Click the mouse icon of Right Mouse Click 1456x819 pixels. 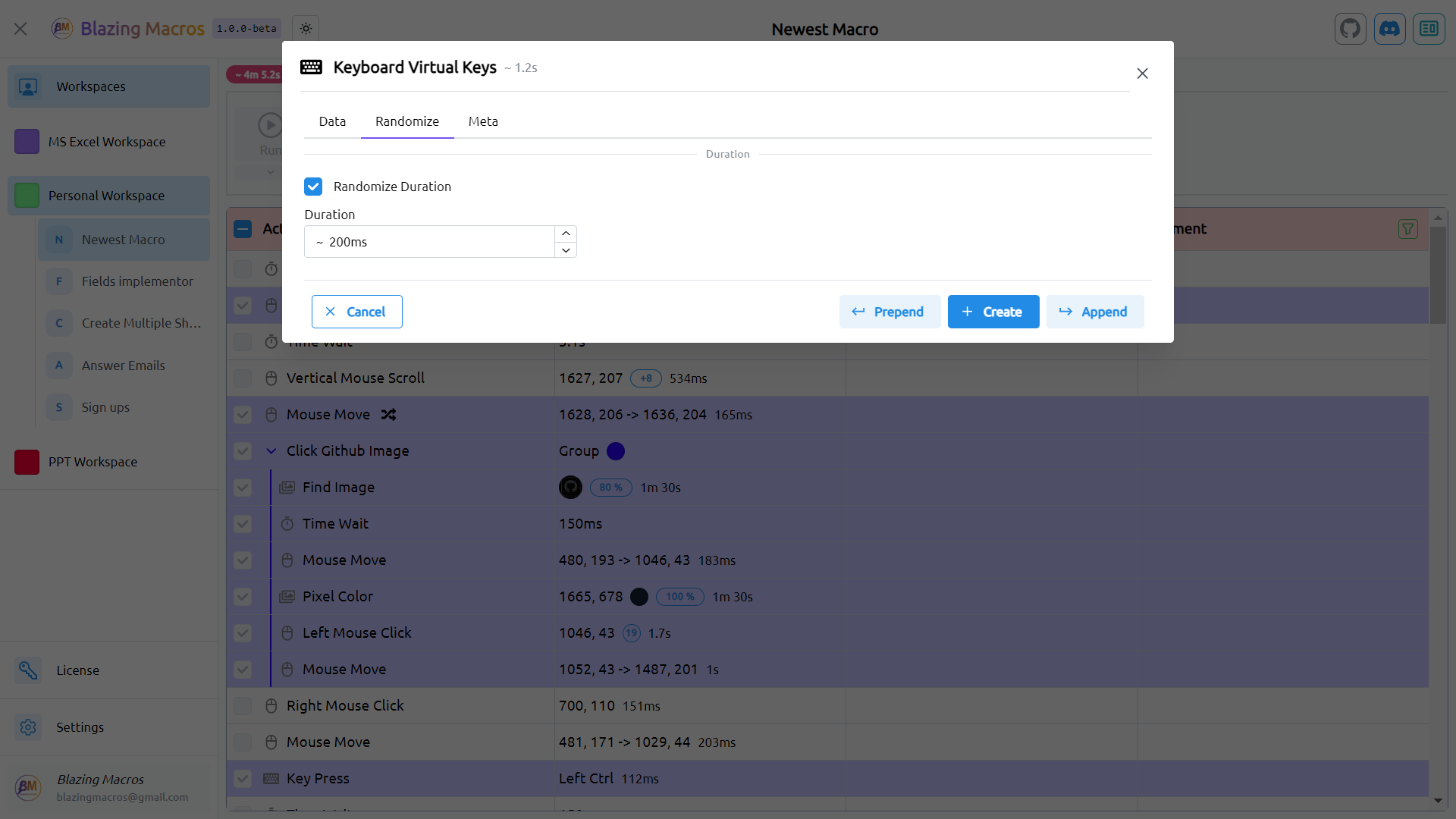271,706
